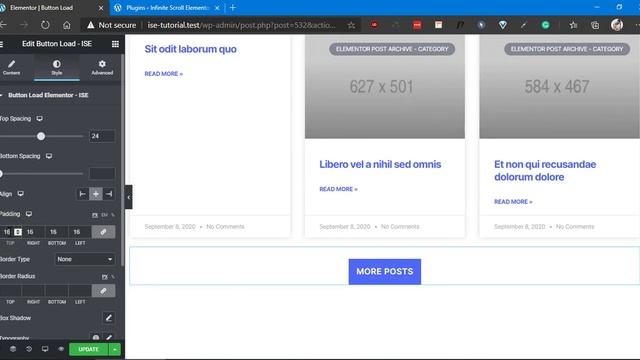This screenshot has height=360, width=640.
Task: Open the Et non qui recusandae dolorum dolore post
Action: 545,171
